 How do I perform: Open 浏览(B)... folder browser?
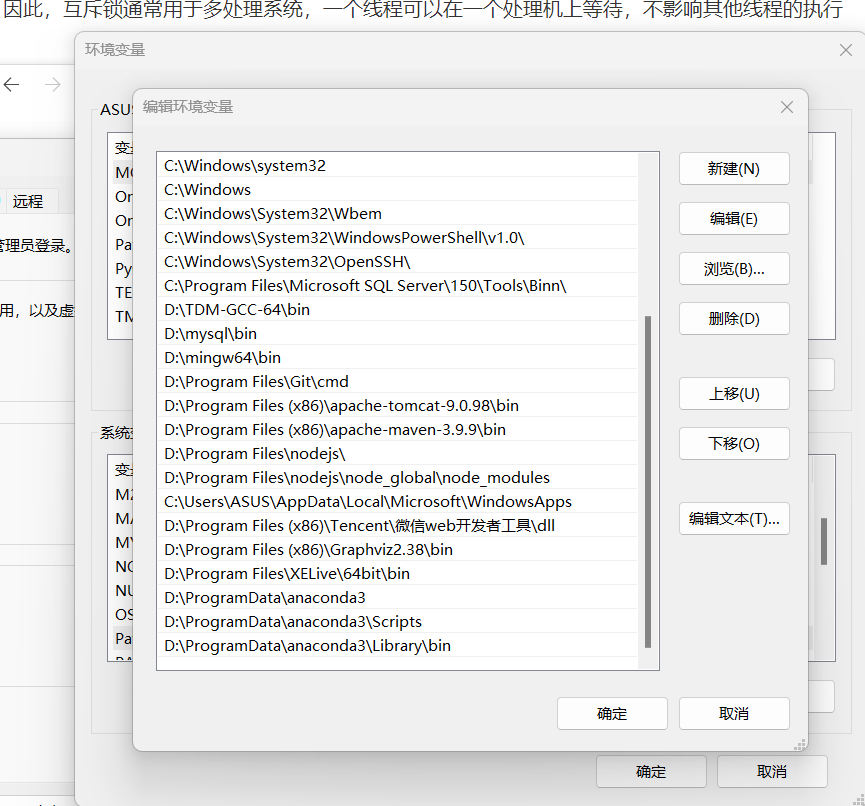[734, 269]
